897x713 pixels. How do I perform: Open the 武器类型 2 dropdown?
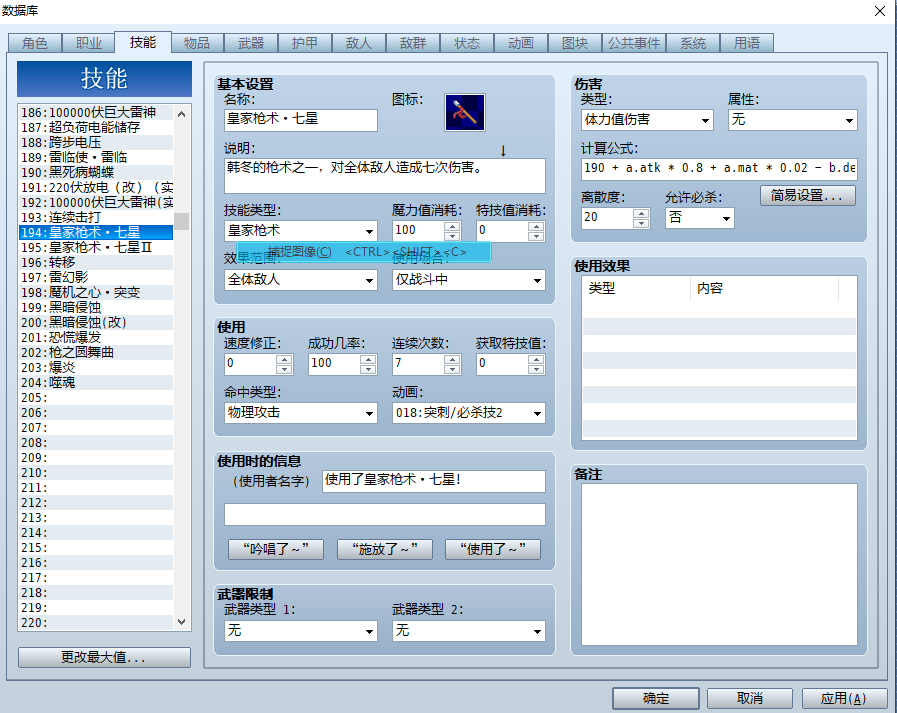point(469,631)
